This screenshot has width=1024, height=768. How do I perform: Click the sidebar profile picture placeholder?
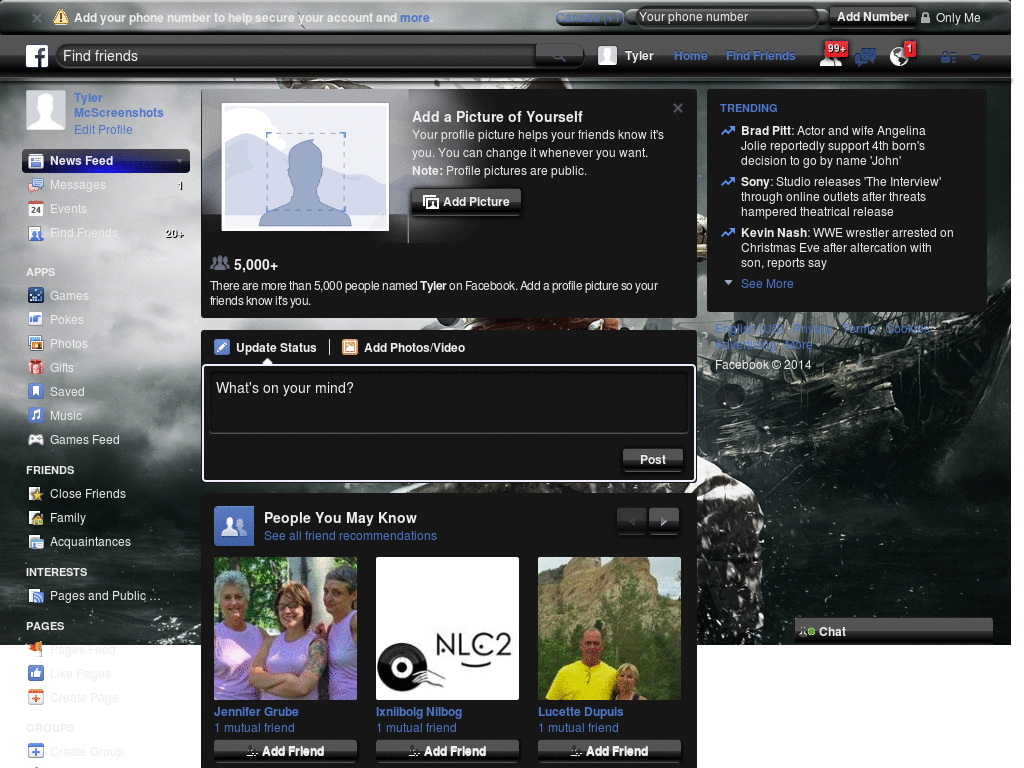click(46, 110)
